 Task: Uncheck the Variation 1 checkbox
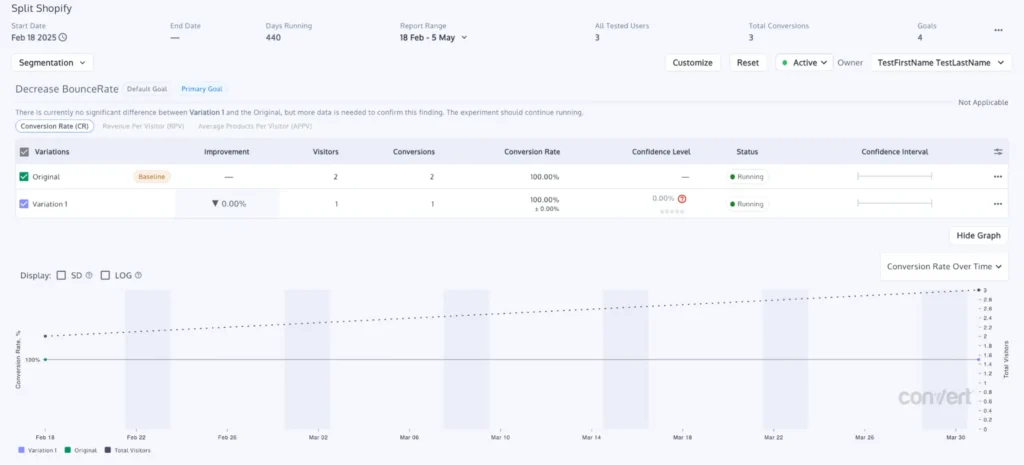click(x=24, y=204)
